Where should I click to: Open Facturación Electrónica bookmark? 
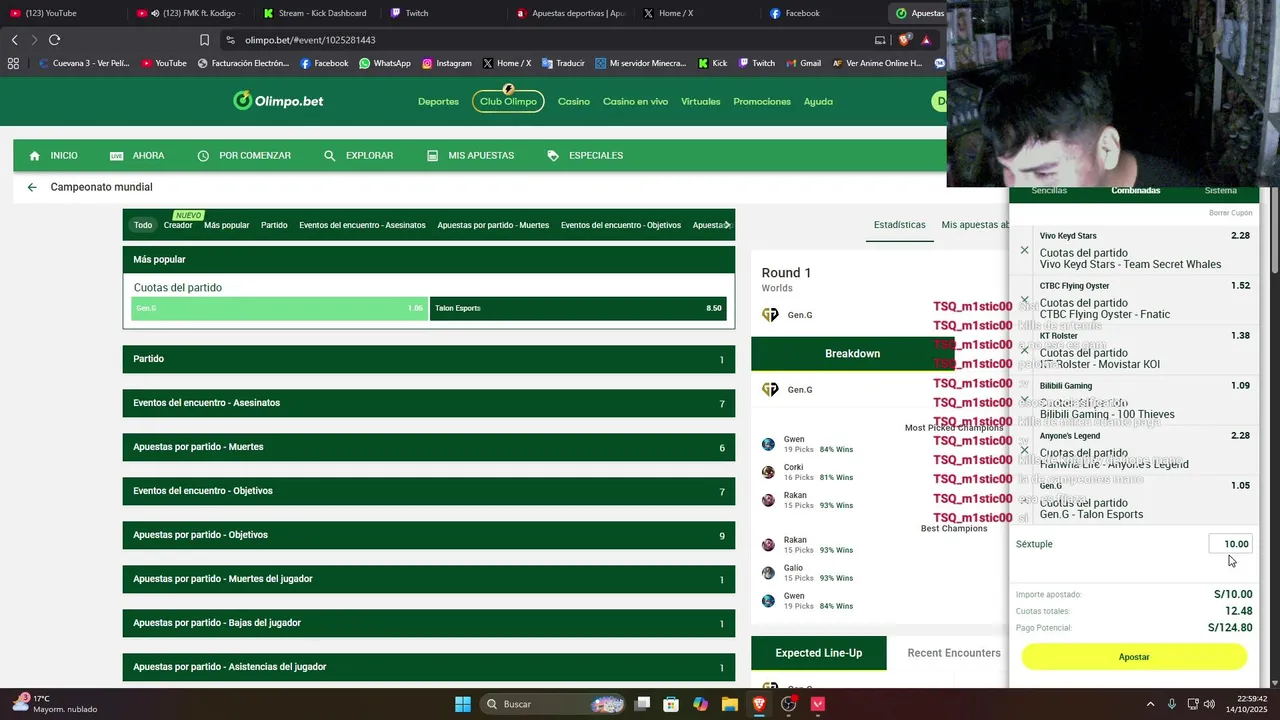point(244,63)
